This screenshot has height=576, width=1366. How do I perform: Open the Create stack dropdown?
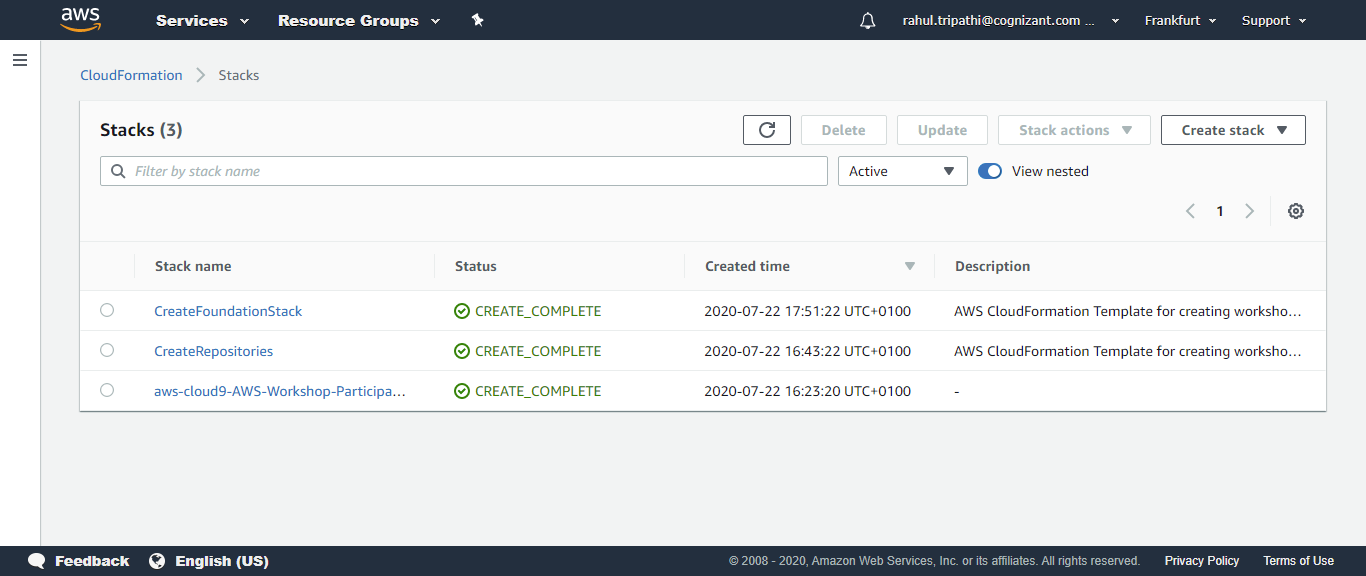click(x=1233, y=130)
